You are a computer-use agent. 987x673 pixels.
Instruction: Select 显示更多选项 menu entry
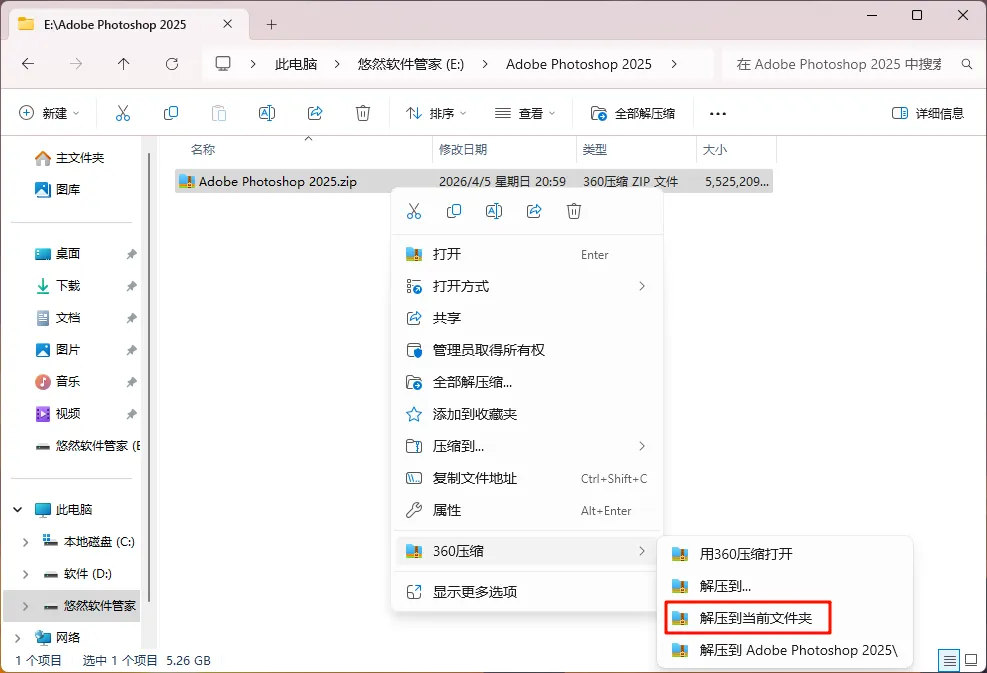(x=527, y=592)
